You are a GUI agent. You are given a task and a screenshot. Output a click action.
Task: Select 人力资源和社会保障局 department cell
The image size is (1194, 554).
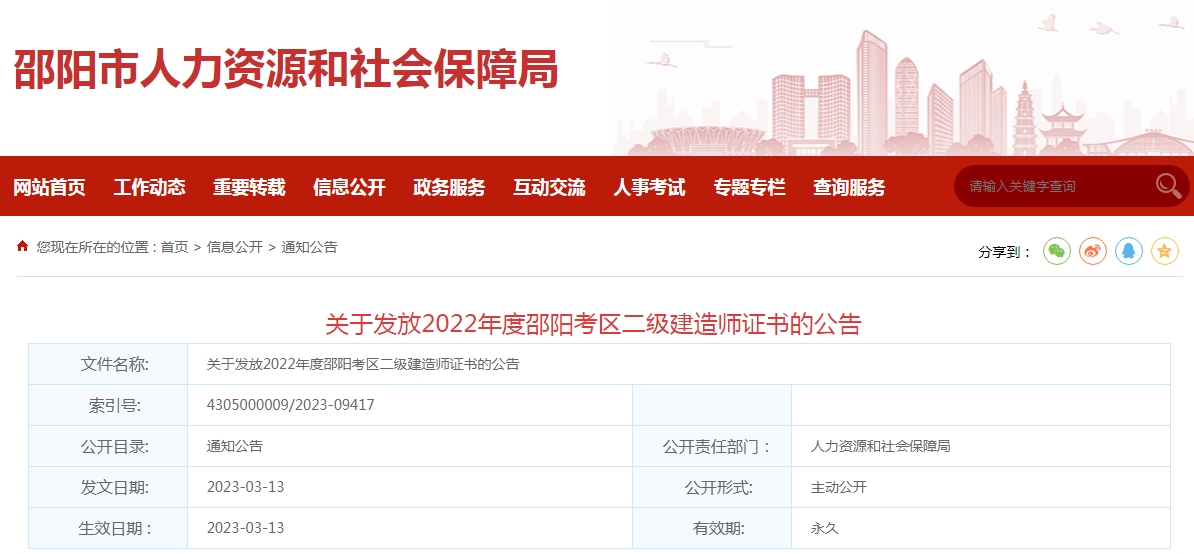point(981,446)
